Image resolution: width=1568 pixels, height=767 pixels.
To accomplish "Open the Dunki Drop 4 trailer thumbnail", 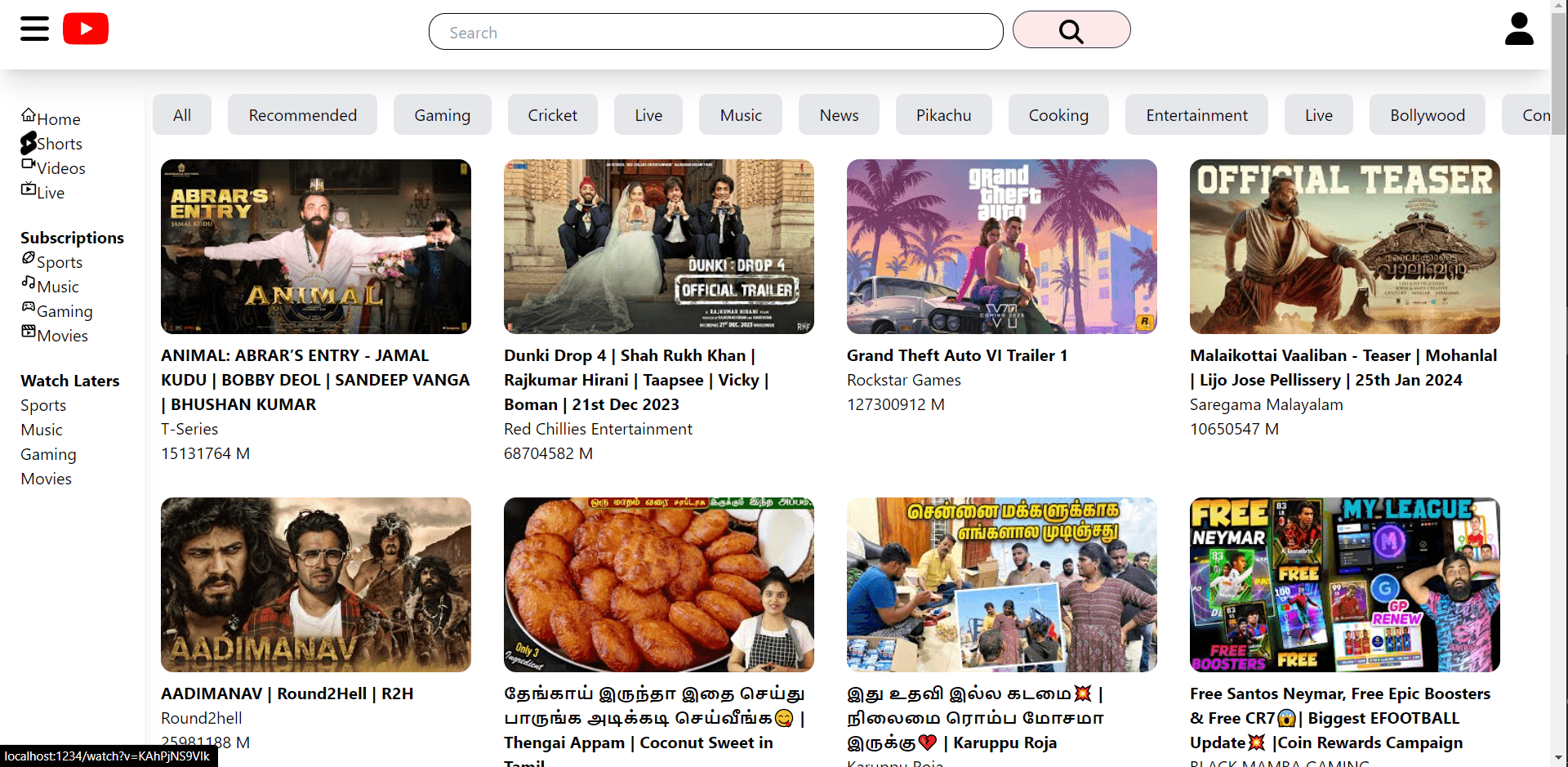I will pos(659,247).
